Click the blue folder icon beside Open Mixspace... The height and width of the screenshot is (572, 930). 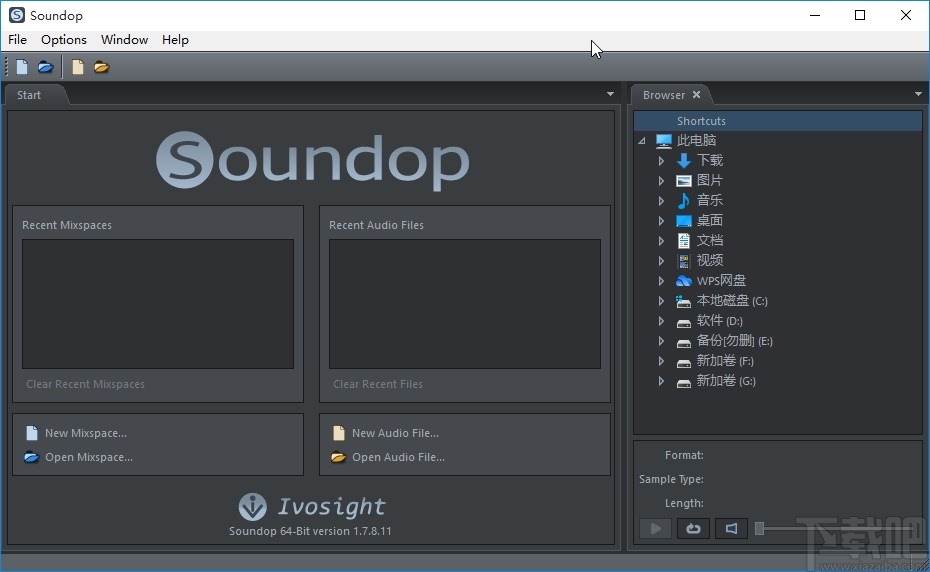31,457
